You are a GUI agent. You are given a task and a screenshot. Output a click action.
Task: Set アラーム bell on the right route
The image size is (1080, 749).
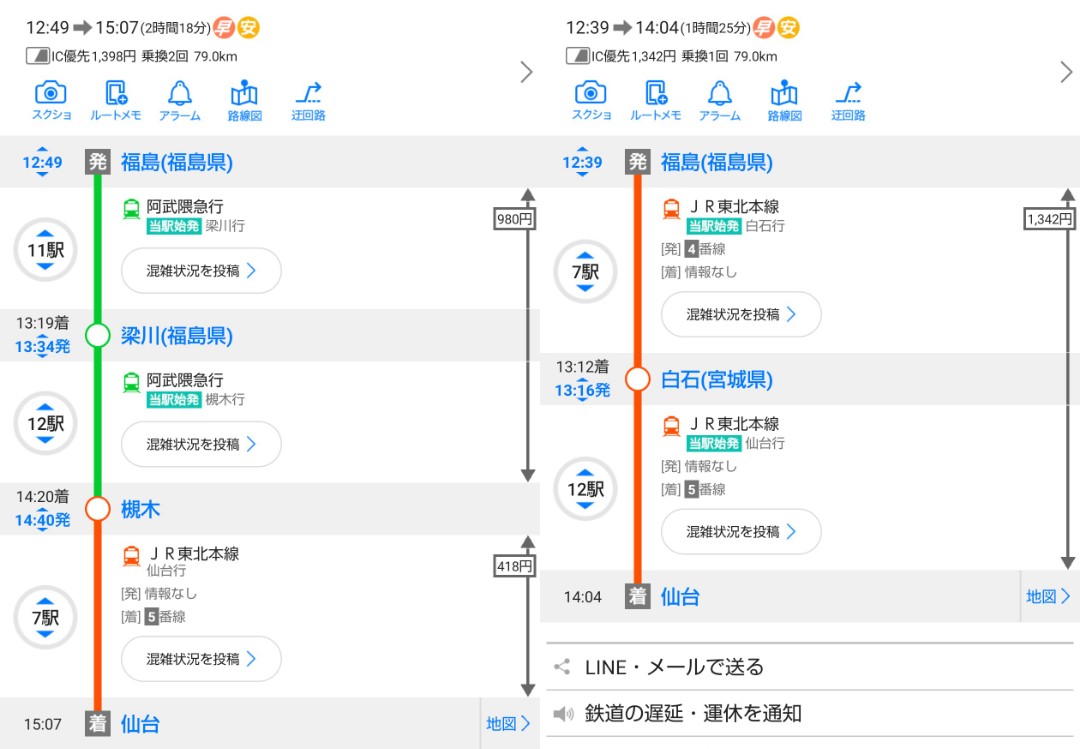pos(719,101)
